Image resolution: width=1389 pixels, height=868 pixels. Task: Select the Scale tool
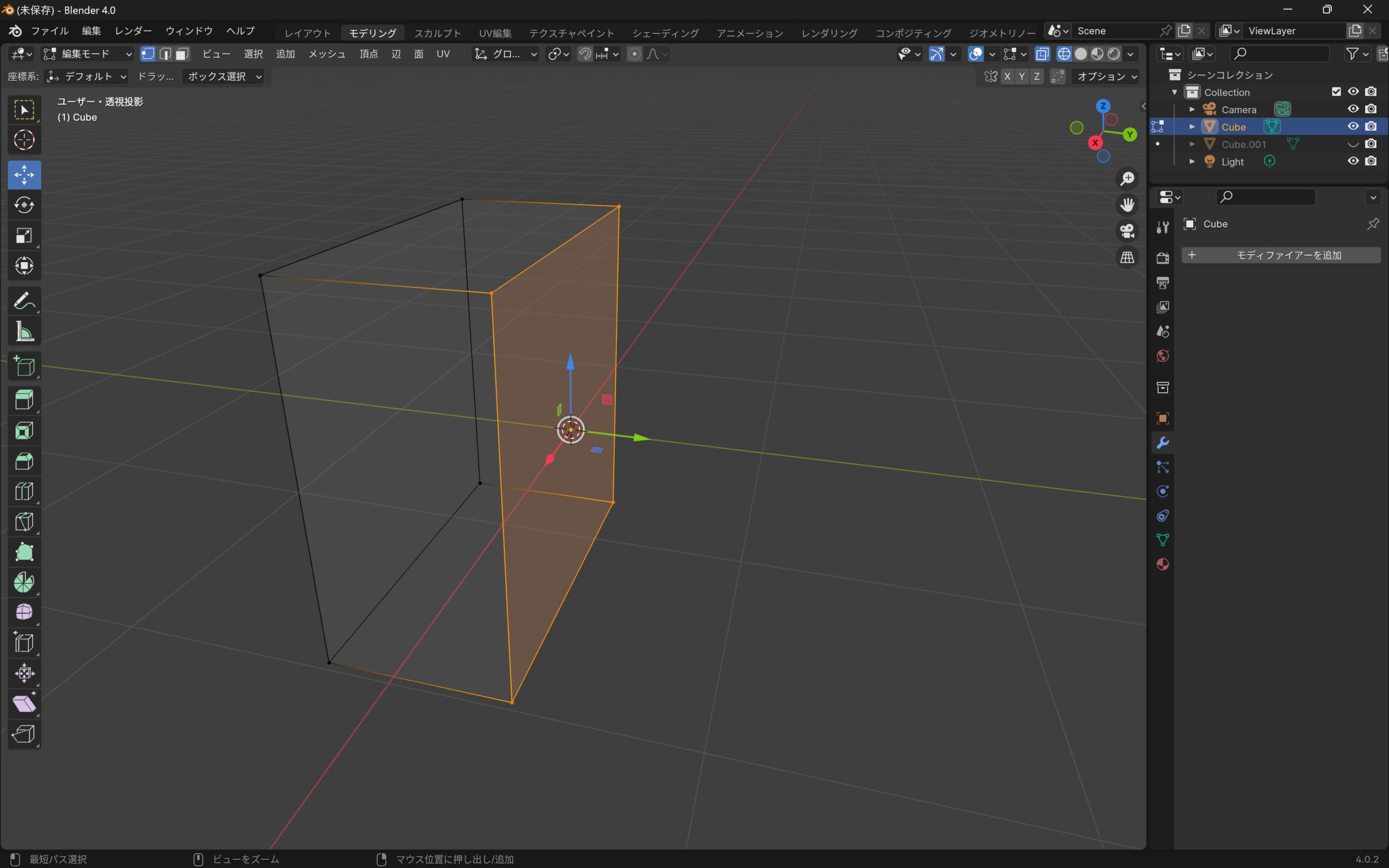(x=24, y=235)
